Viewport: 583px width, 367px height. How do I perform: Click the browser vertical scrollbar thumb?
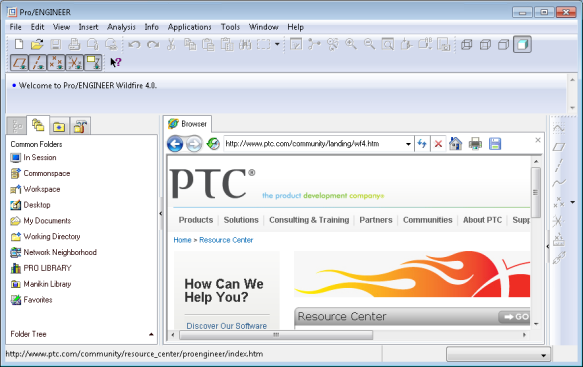(536, 192)
